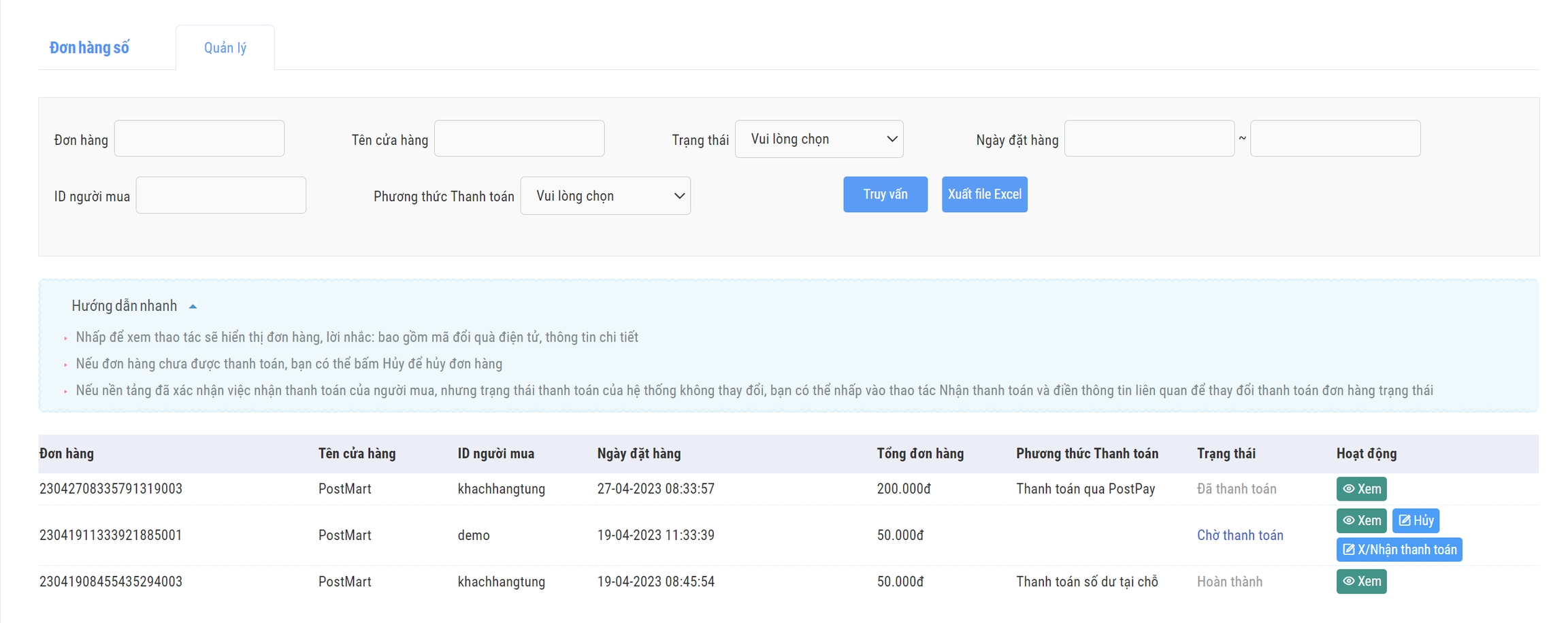Screen dimensions: 1568x623
Task: Open the Trạng thái dropdown
Action: tap(819, 139)
